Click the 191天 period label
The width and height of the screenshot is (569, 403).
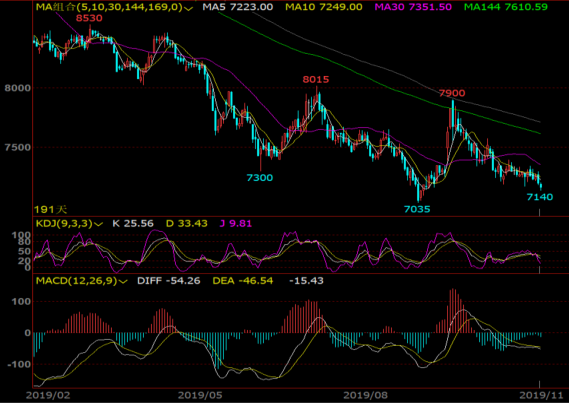(50, 209)
